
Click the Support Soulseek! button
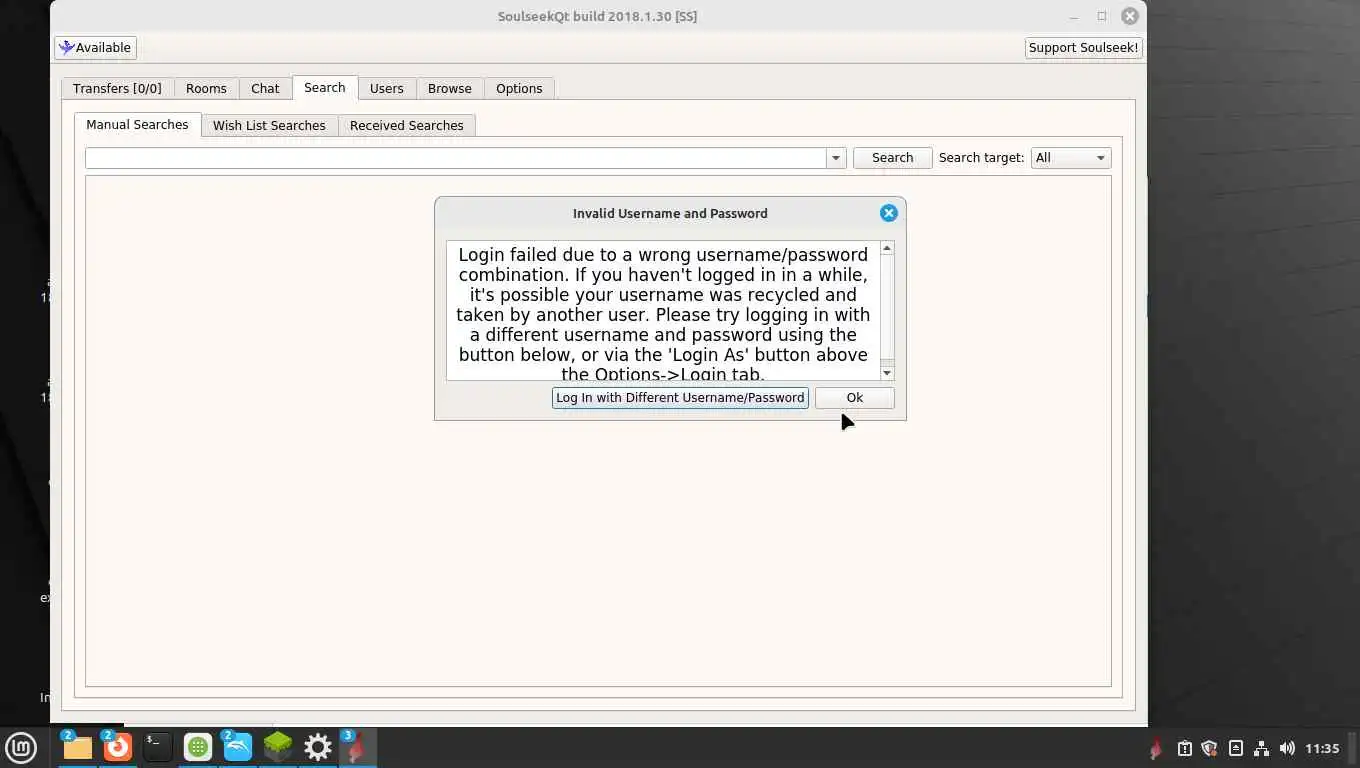click(x=1083, y=47)
